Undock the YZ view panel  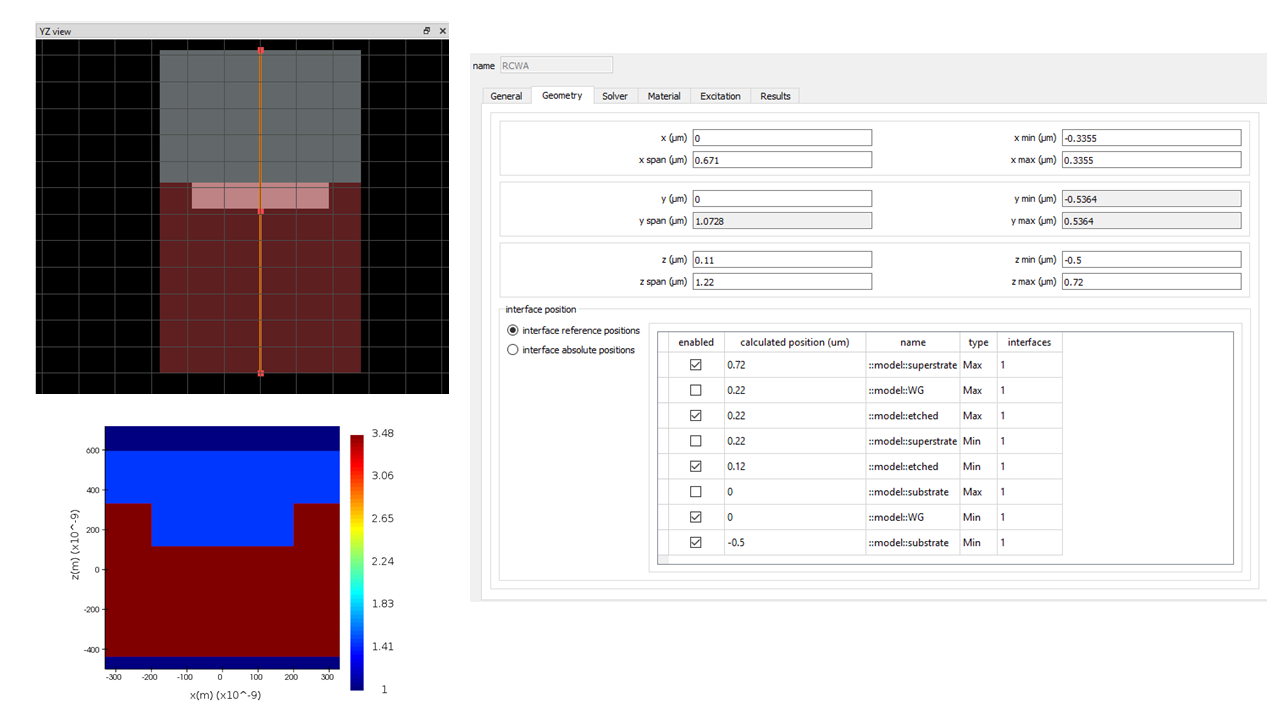(427, 31)
